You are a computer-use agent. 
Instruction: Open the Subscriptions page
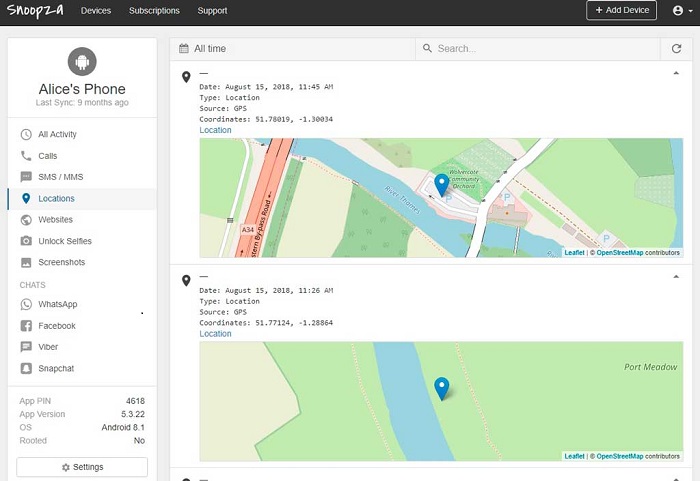154,11
